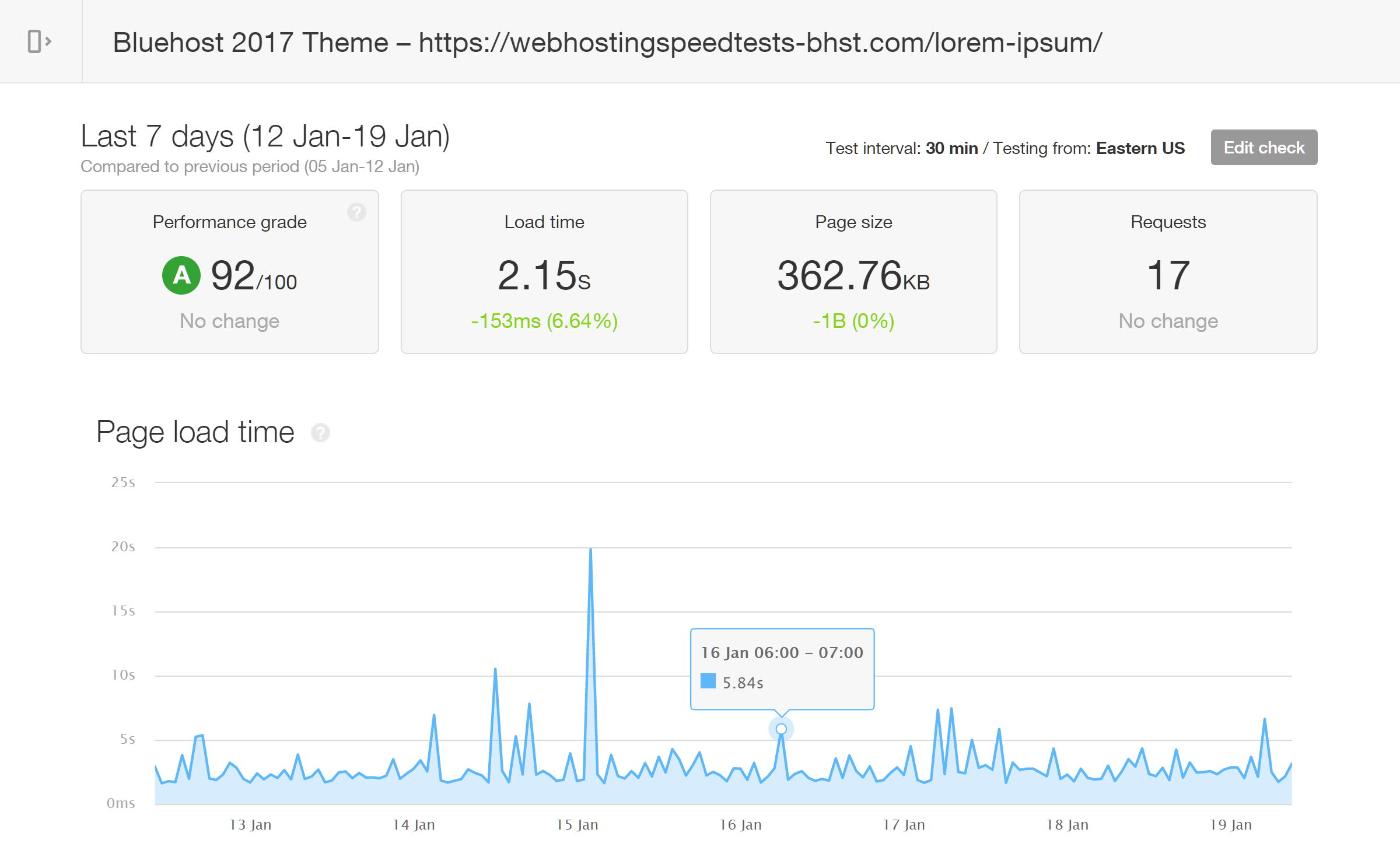The image size is (1400, 850).
Task: Click the 15 Jan axis label
Action: point(577,824)
